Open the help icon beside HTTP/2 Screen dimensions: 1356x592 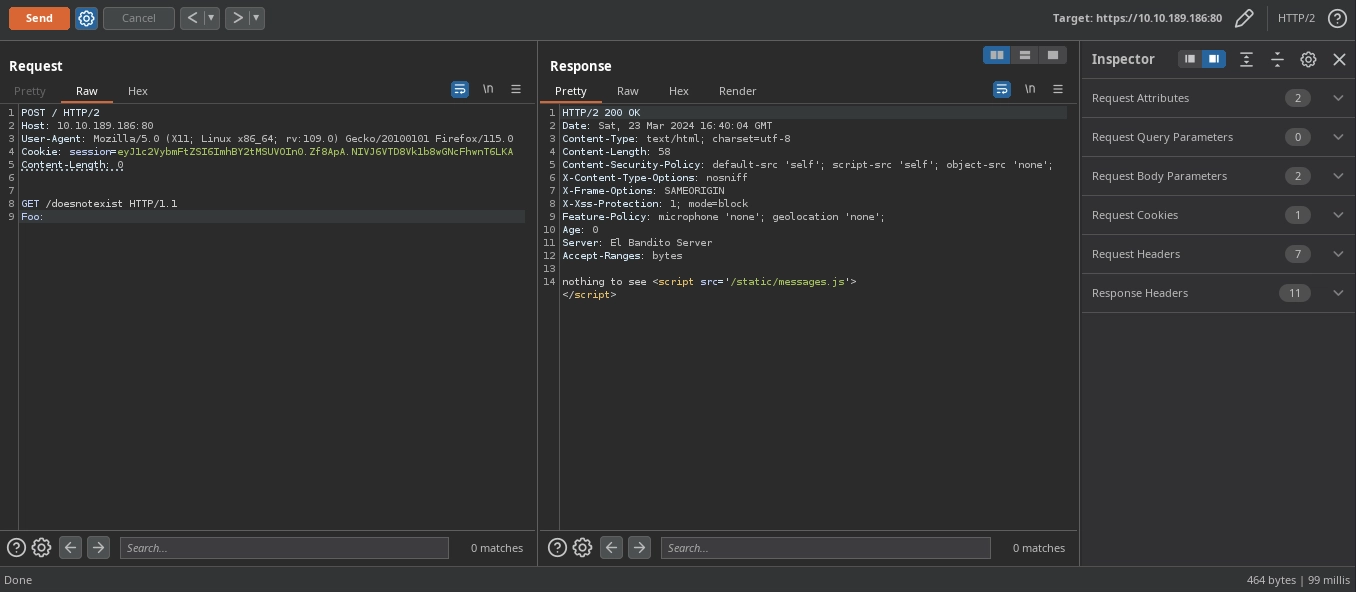tap(1337, 18)
